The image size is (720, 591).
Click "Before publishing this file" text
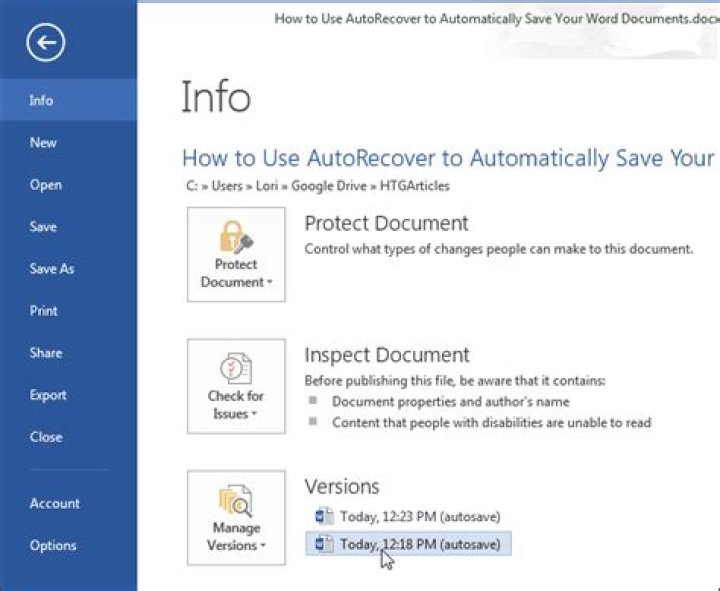pos(455,381)
